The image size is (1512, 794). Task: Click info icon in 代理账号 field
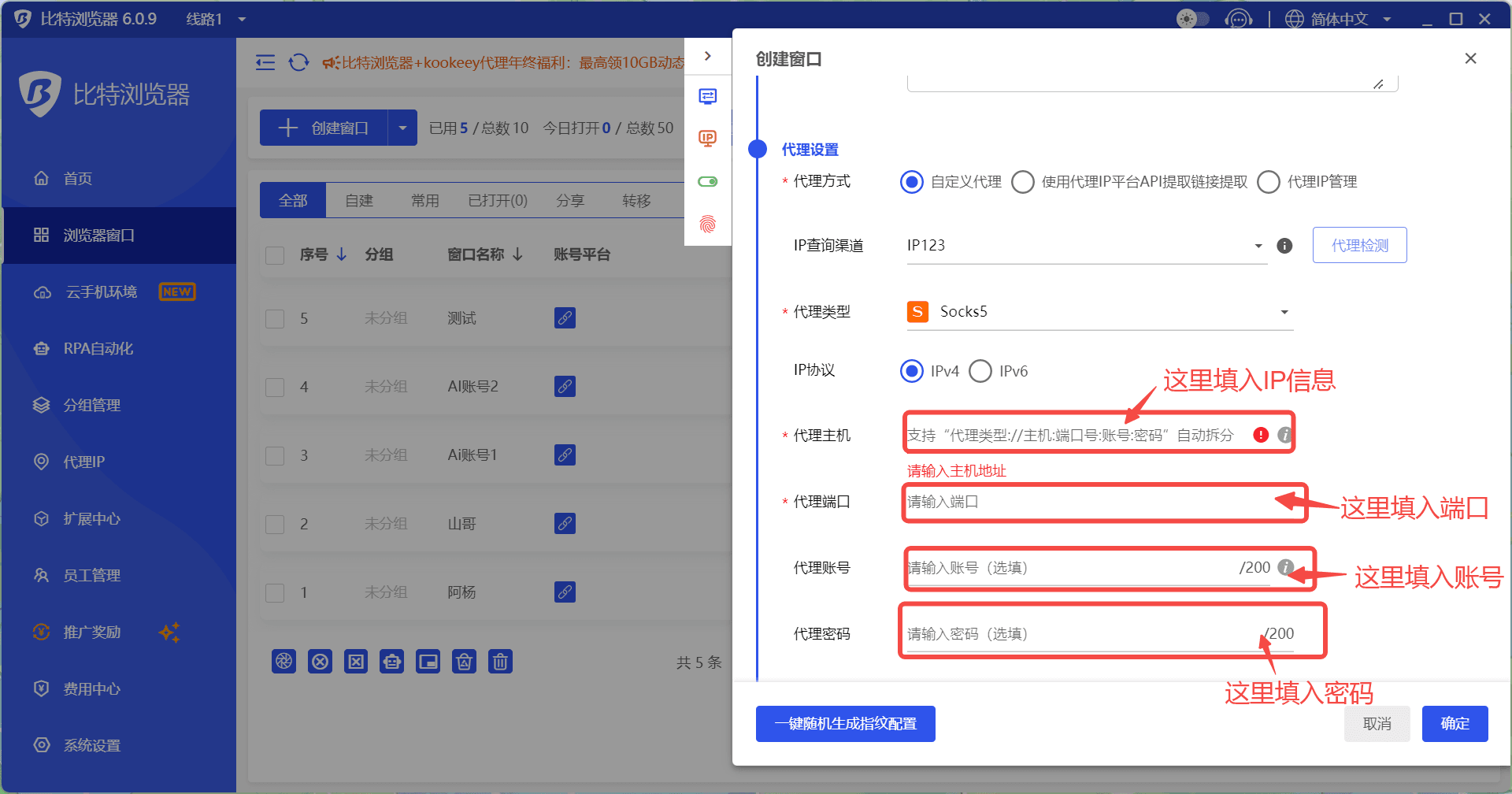(1285, 567)
